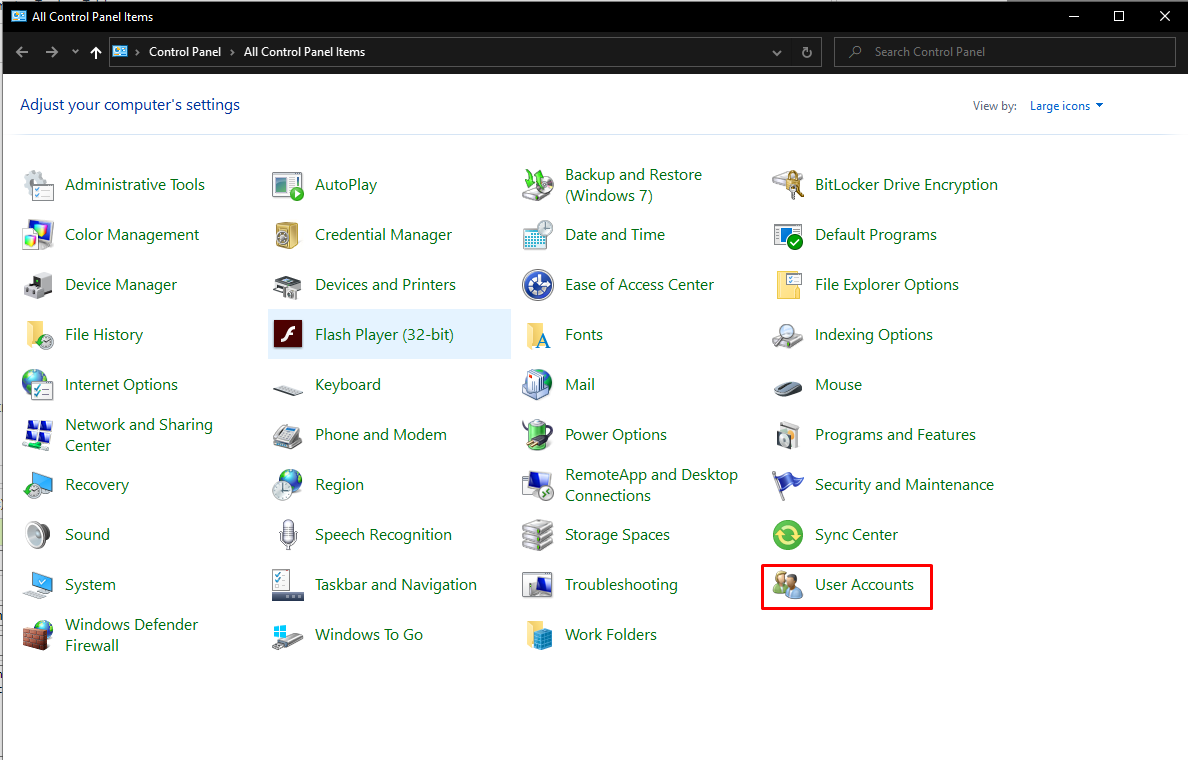1188x760 pixels.
Task: Open the Color Management icon
Action: [39, 235]
